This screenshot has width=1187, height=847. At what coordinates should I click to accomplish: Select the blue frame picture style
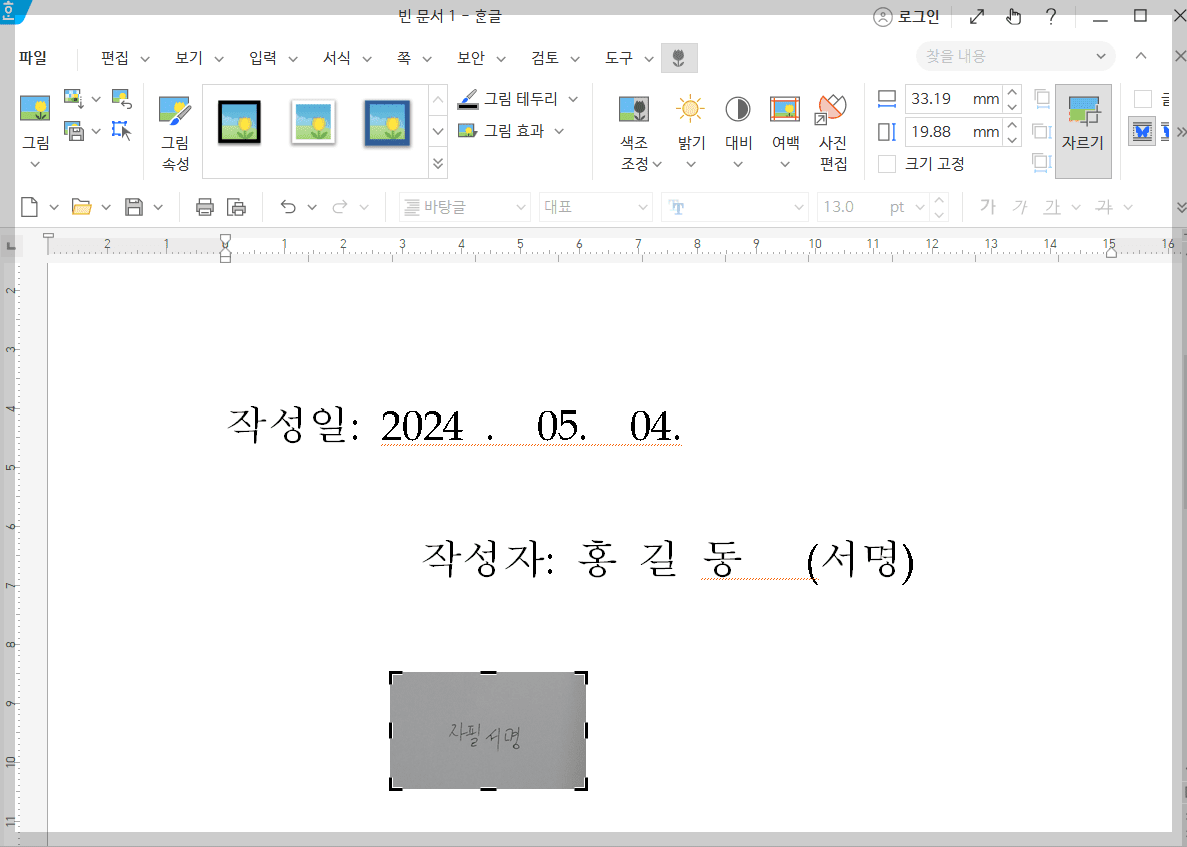tap(386, 122)
